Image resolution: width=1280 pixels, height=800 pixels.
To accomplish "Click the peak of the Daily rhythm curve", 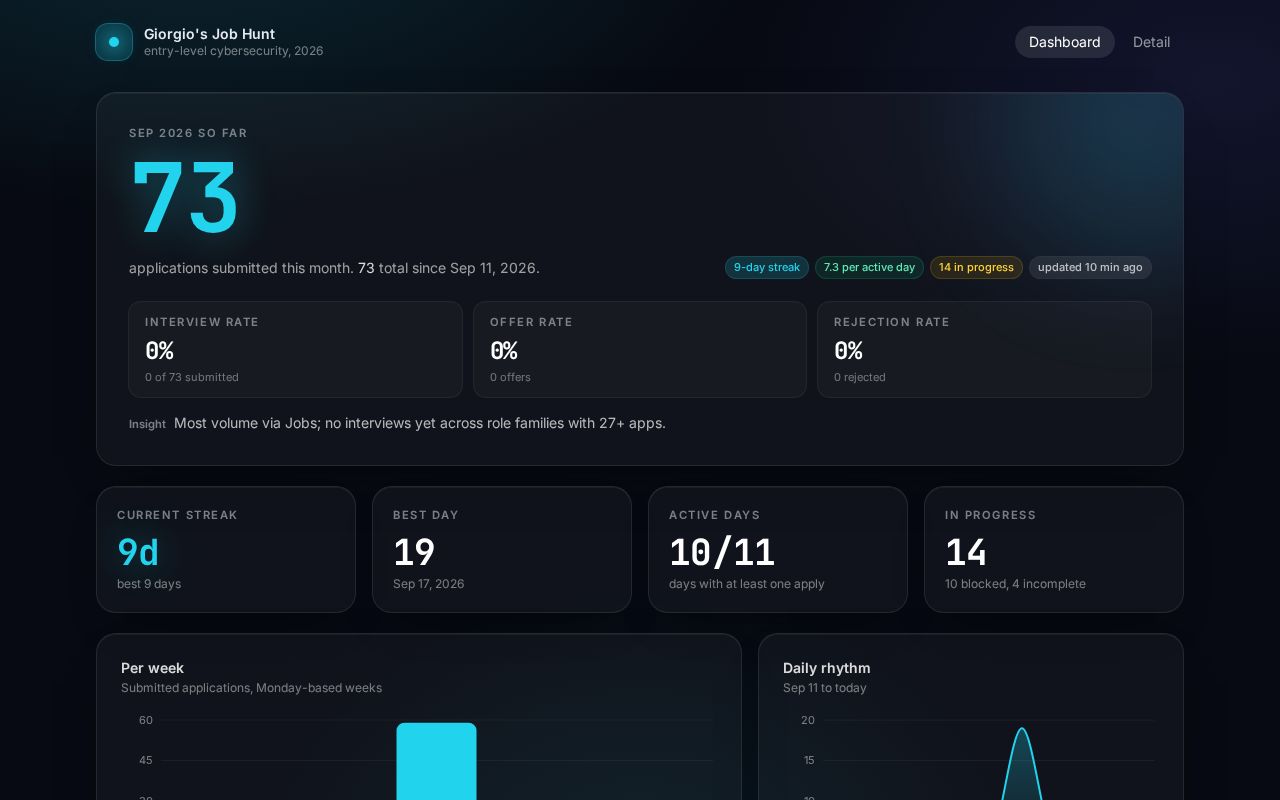I will click(1022, 729).
